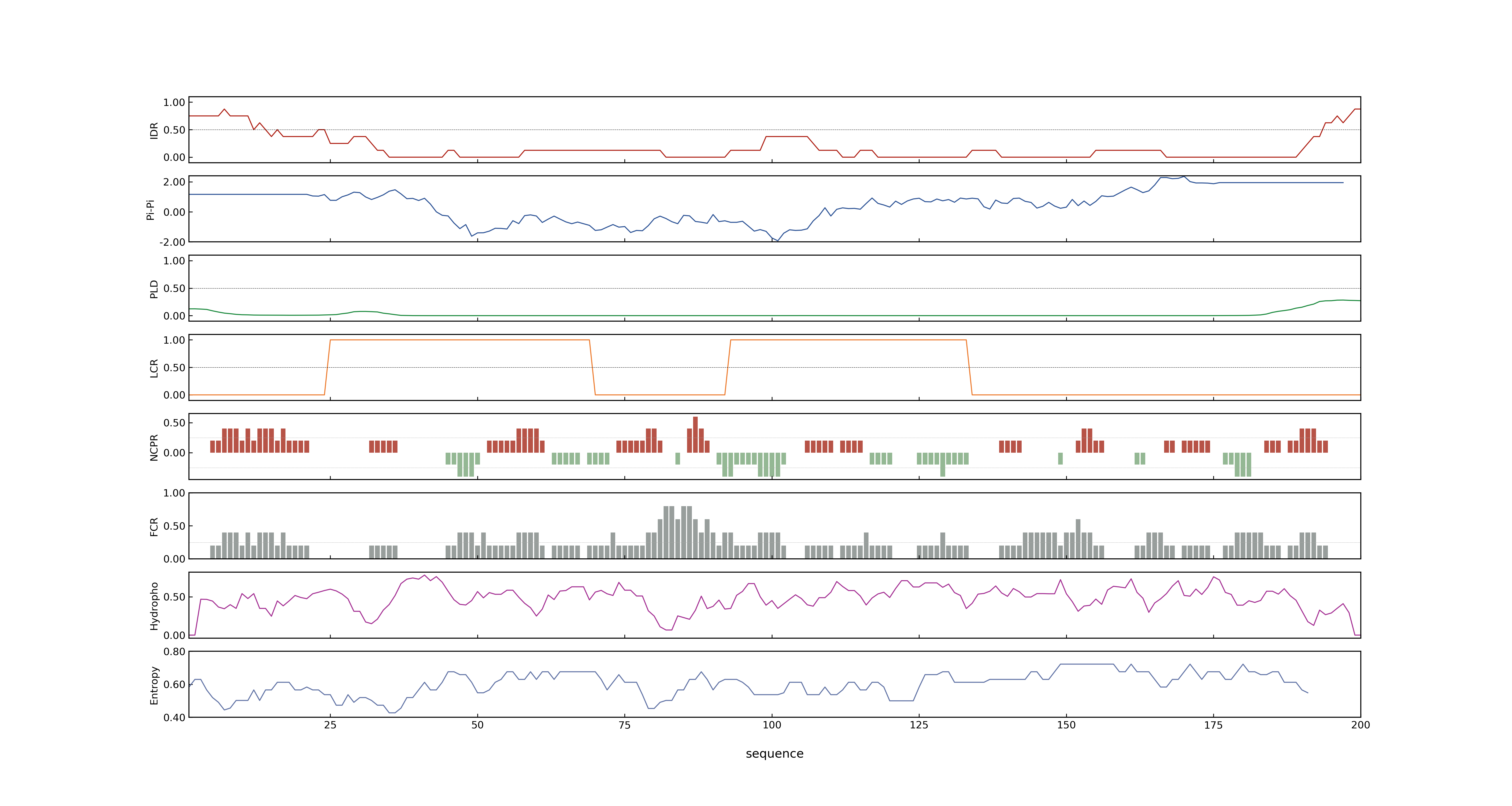Click the Pi-Pi y-axis label
Viewport: 1512px width, 806px height.
pyautogui.click(x=150, y=209)
